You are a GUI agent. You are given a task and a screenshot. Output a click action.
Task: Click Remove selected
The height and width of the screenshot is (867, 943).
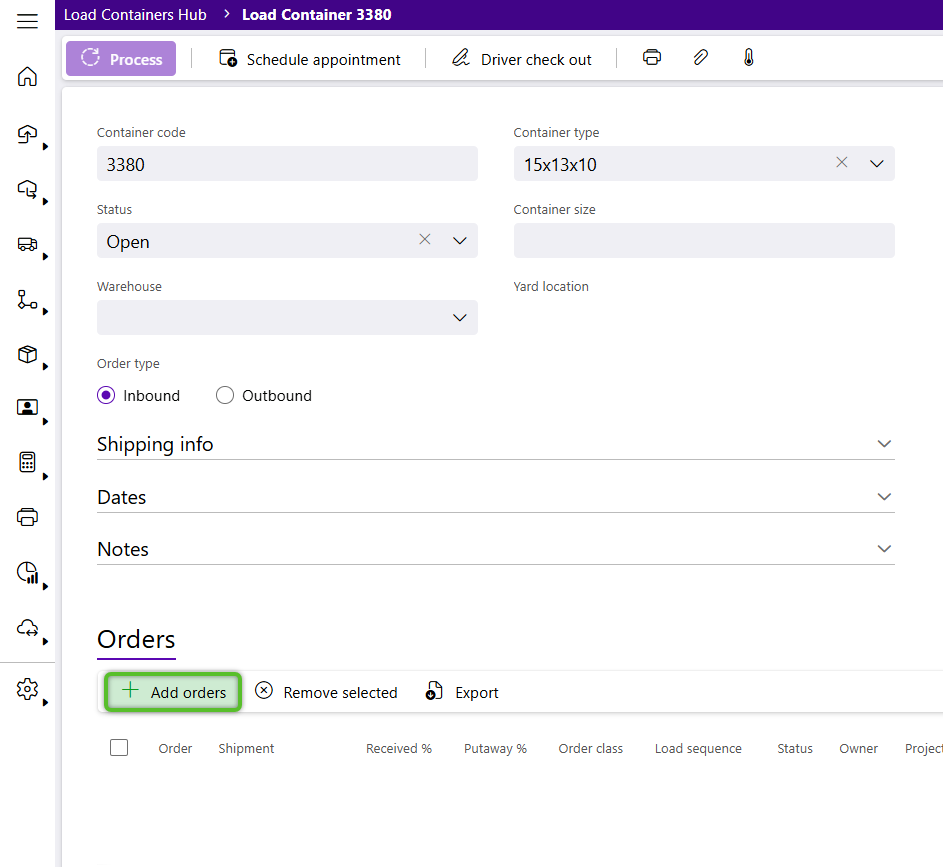[326, 692]
